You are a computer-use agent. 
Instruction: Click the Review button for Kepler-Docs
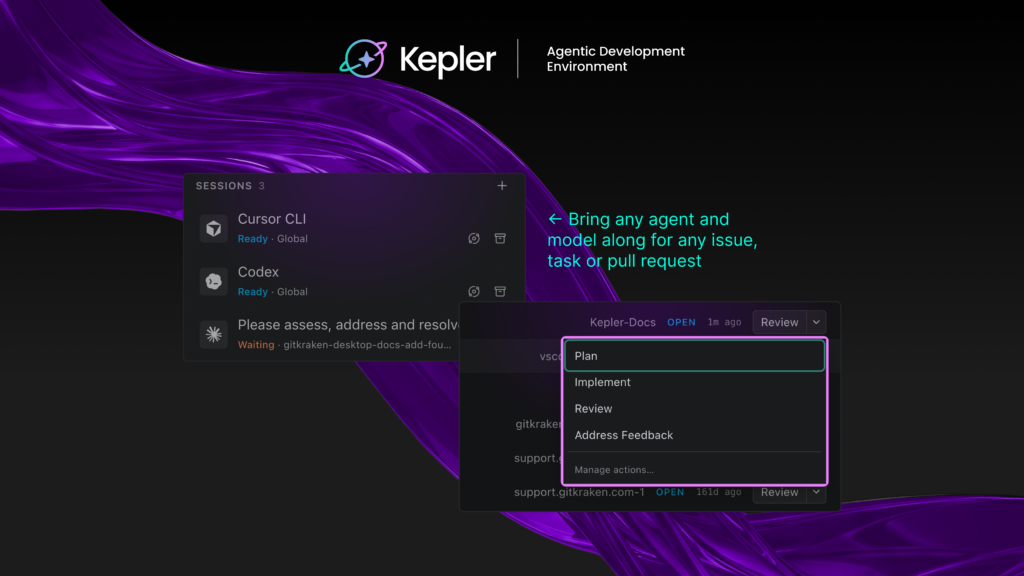tap(780, 322)
